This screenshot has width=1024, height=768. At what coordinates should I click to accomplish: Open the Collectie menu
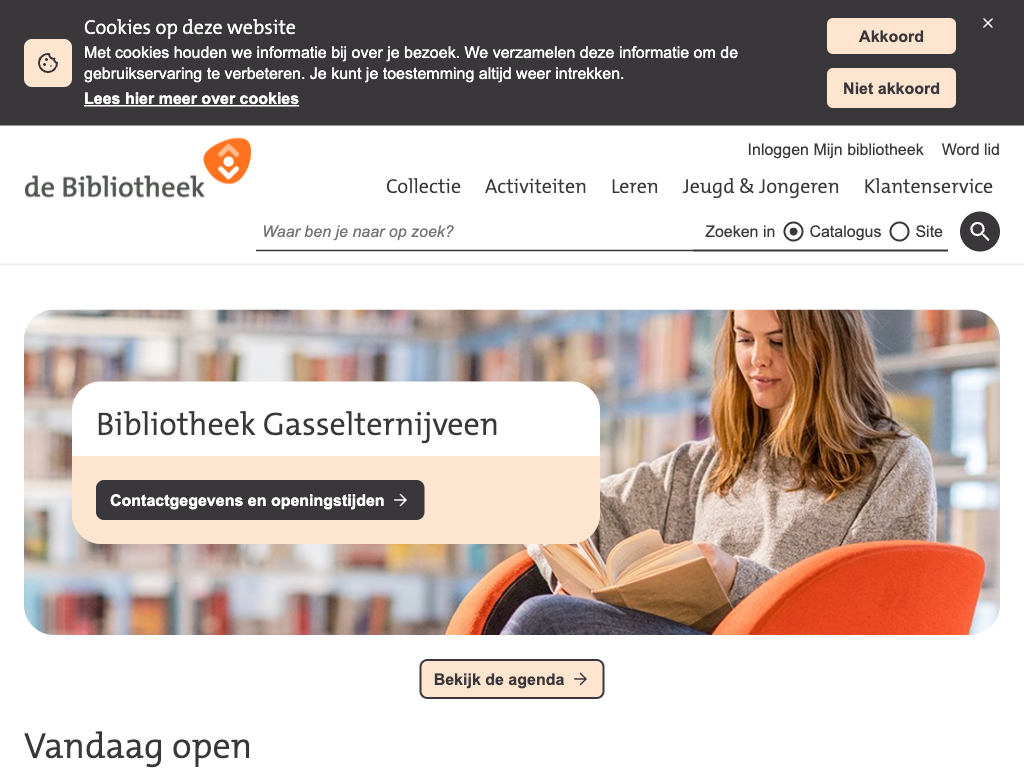pos(423,186)
